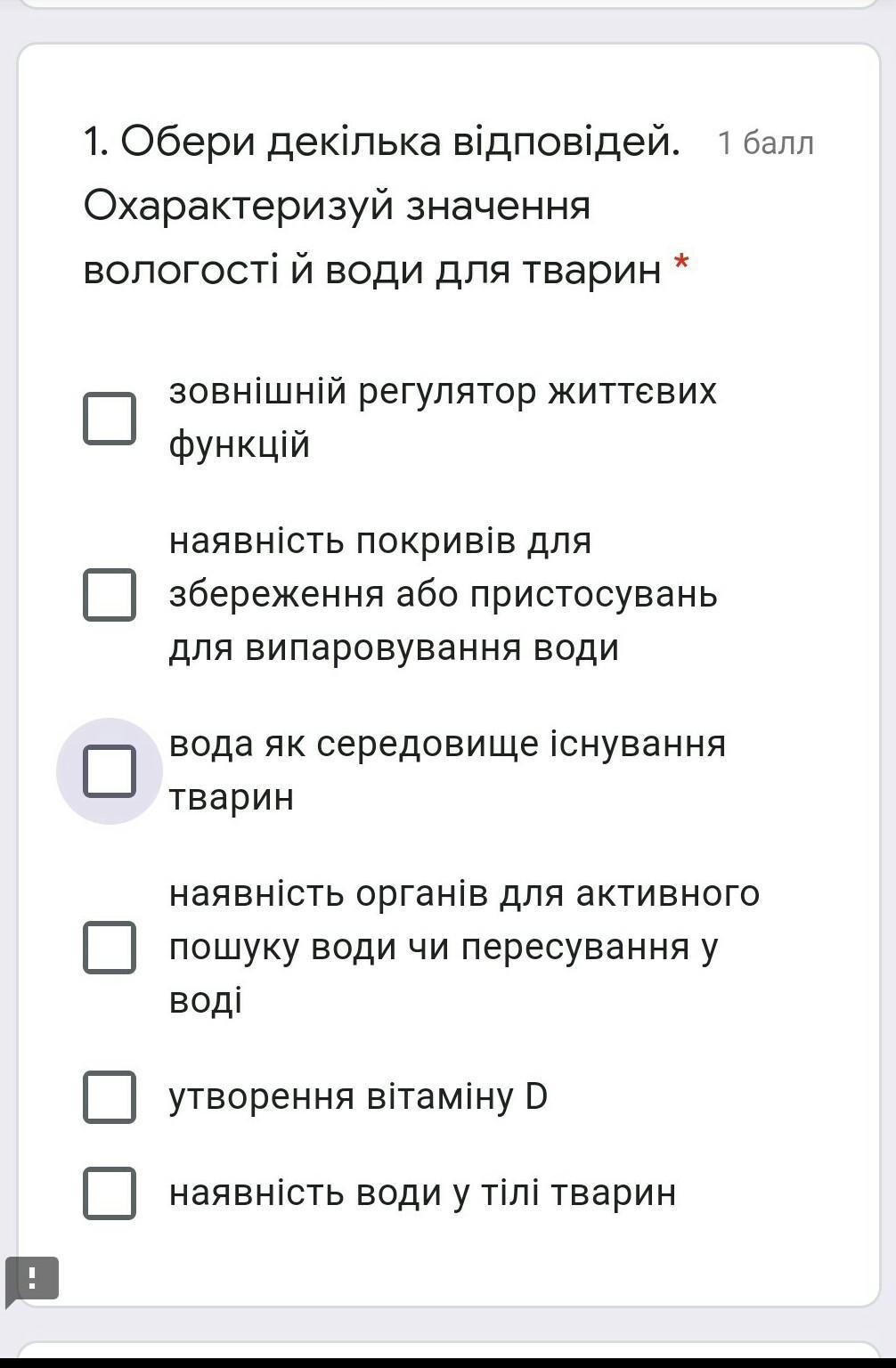Click the 'наявність води у тілі тварин' text
The image size is (896, 1368).
coord(422,1193)
